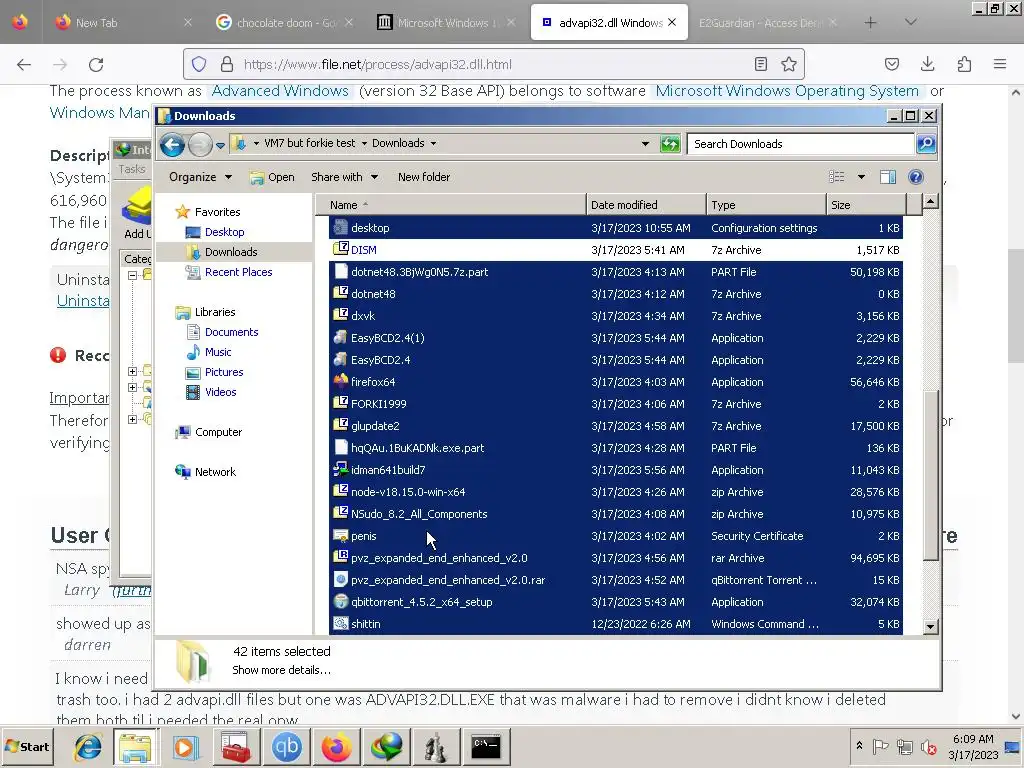The image size is (1024, 768).
Task: Collapse the minus node in the background Categories tree
Action: coord(133,276)
